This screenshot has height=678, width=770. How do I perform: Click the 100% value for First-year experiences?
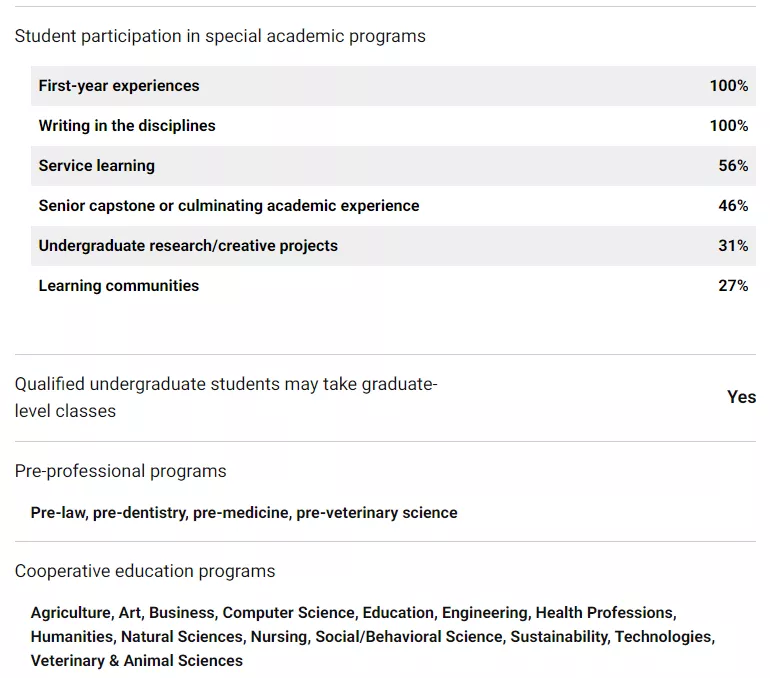[x=729, y=86]
